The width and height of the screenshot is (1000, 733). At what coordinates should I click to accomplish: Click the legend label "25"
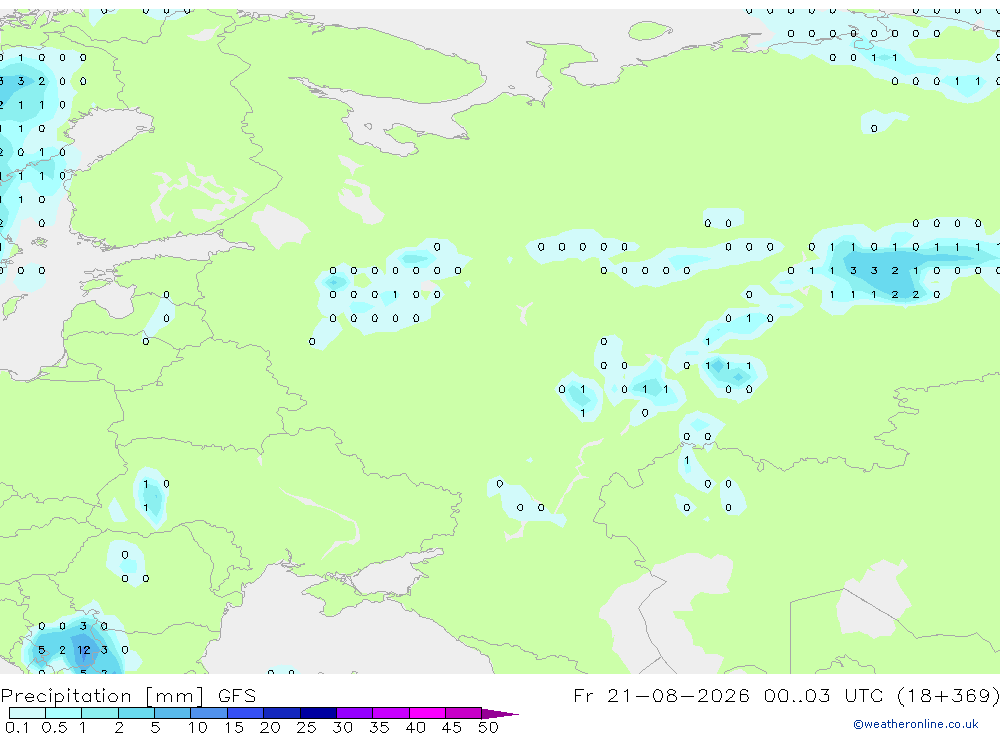[306, 727]
